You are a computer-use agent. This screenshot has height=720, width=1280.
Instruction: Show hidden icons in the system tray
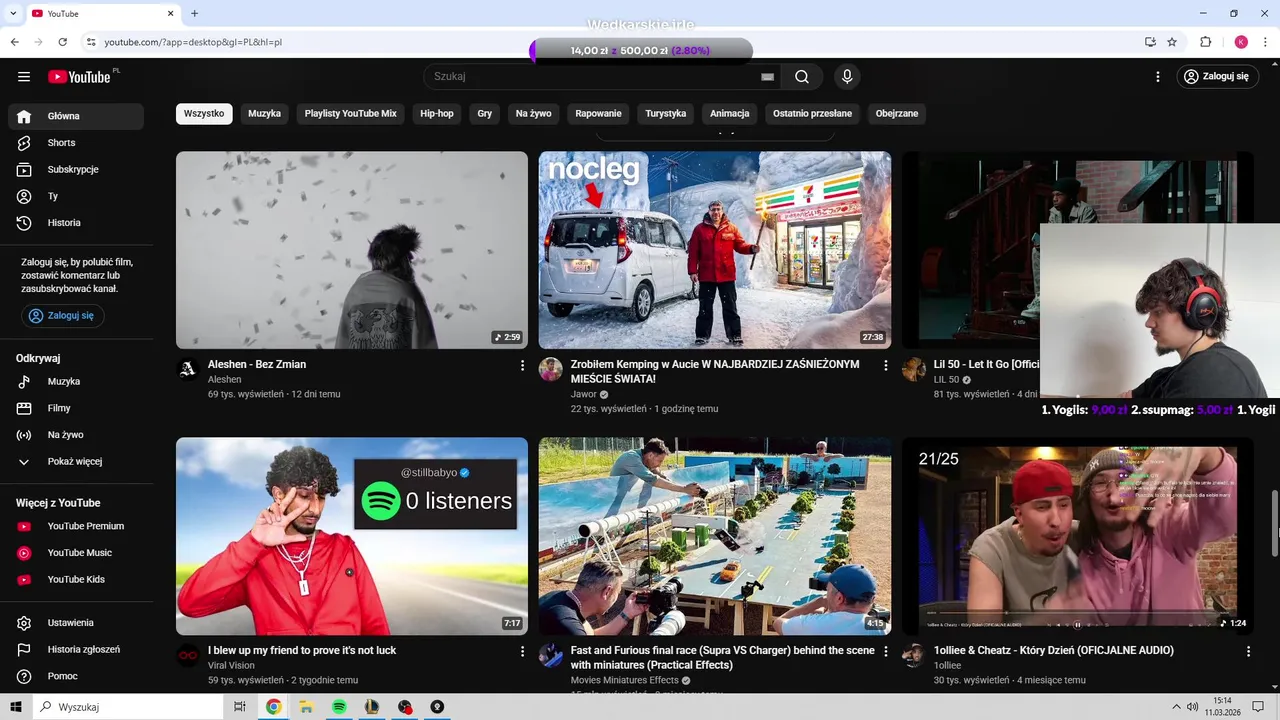coord(1177,707)
